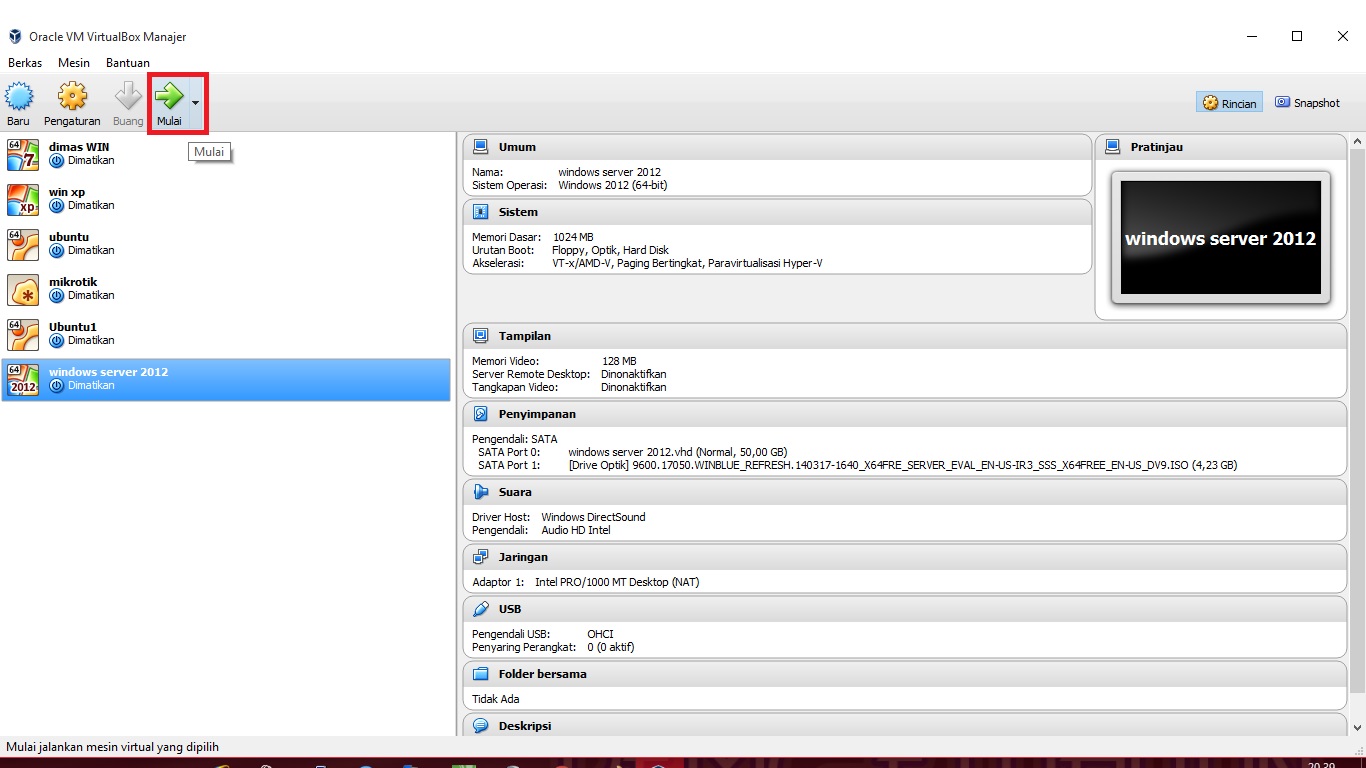
Task: Click the power state icon under mikrotik
Action: tap(57, 296)
